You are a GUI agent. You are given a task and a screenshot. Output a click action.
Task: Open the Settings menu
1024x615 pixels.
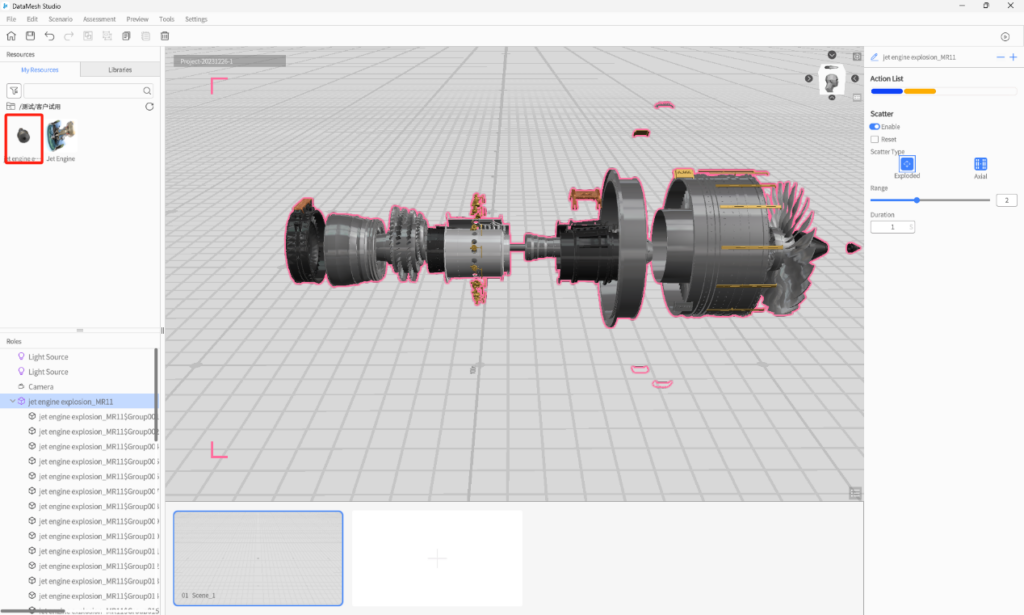196,19
